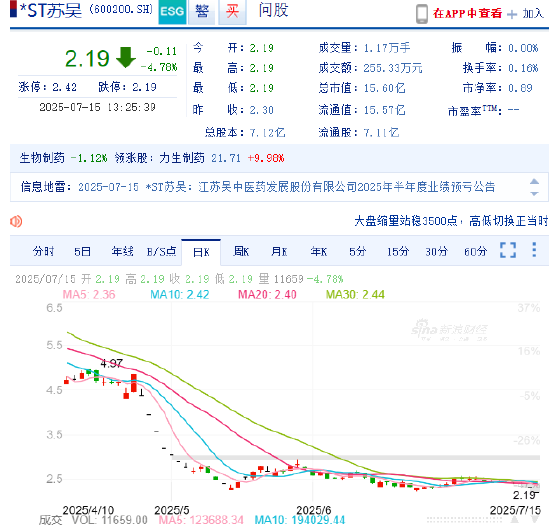Viewport: 550px width, 526px height.
Task: Click the 2025/5 date axis label
Action: [172, 510]
